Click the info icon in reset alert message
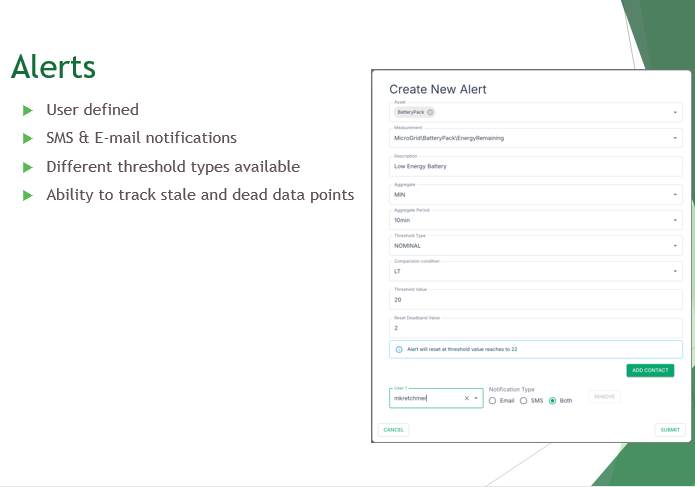This screenshot has width=695, height=487. [399, 349]
